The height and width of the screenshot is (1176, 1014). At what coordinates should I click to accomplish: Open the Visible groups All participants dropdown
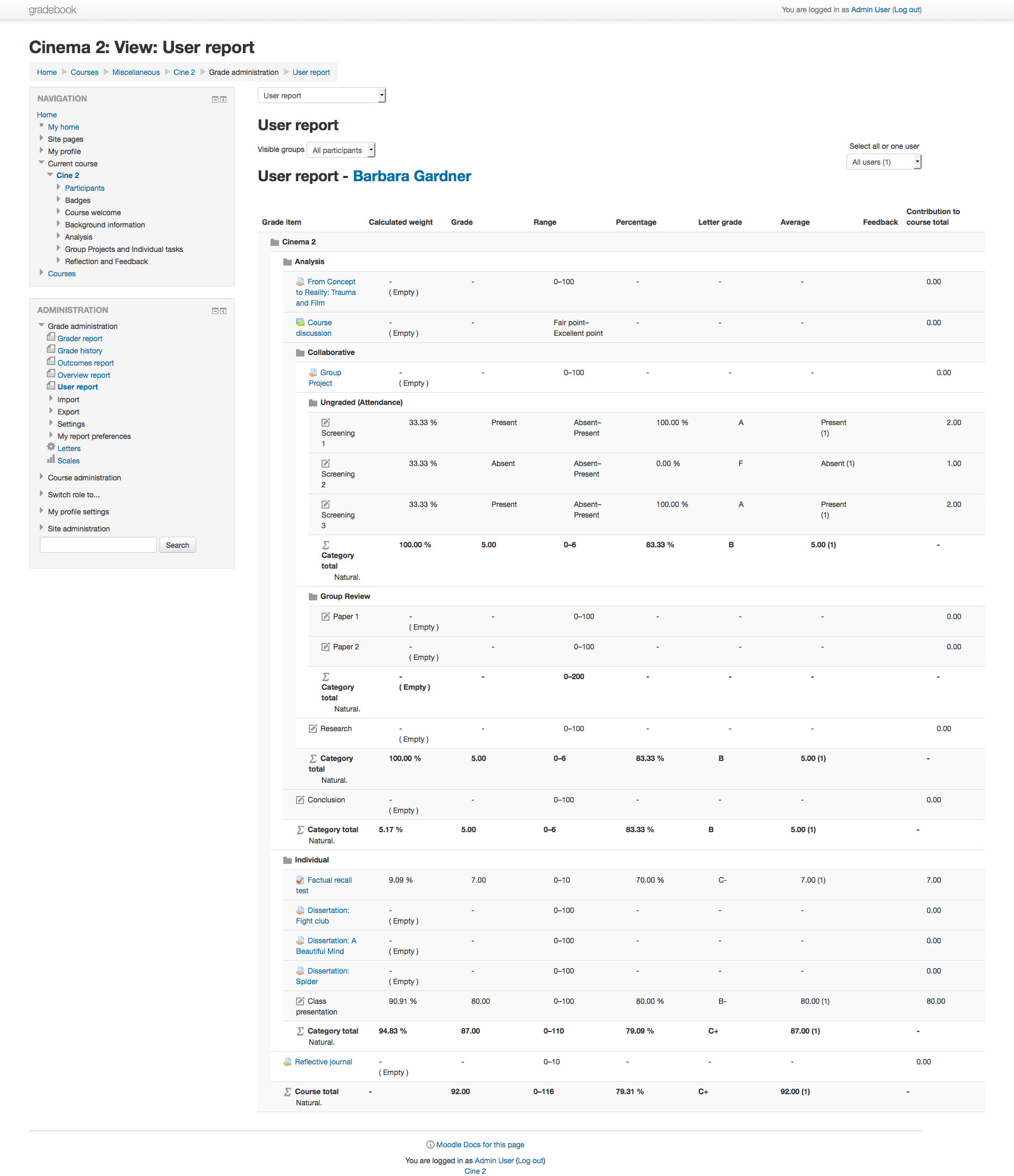[x=341, y=150]
